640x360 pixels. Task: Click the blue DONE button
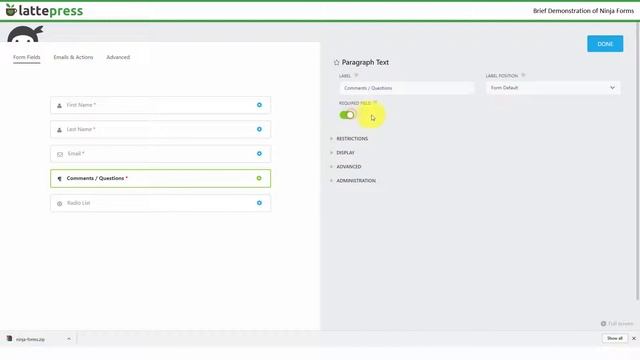pyautogui.click(x=605, y=44)
